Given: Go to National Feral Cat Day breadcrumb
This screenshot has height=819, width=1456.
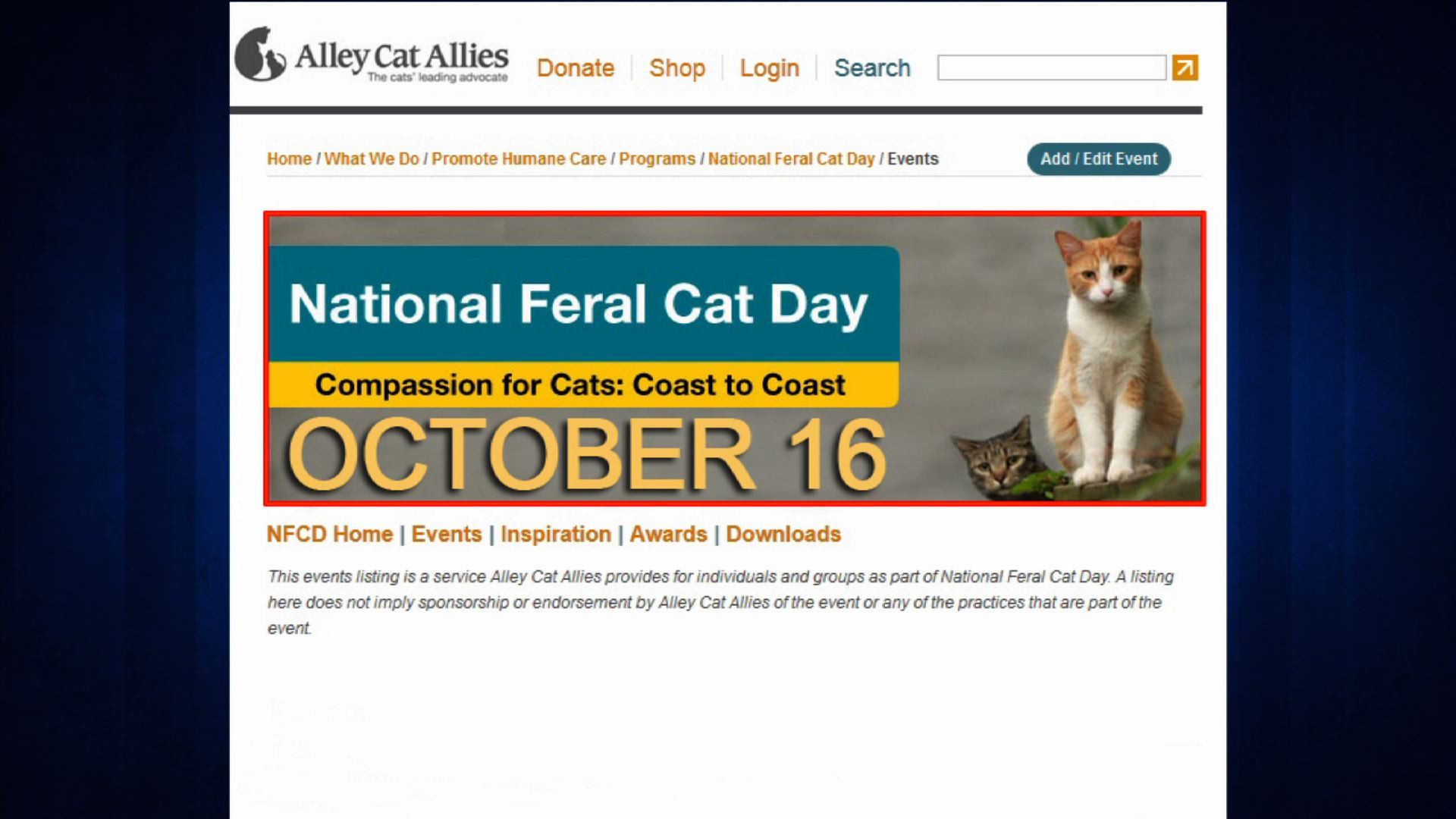Looking at the screenshot, I should 791,159.
